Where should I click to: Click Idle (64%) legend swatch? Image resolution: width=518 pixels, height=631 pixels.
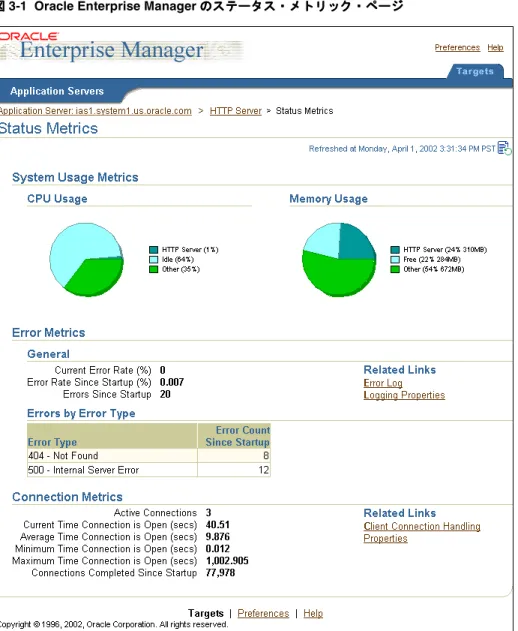153,260
